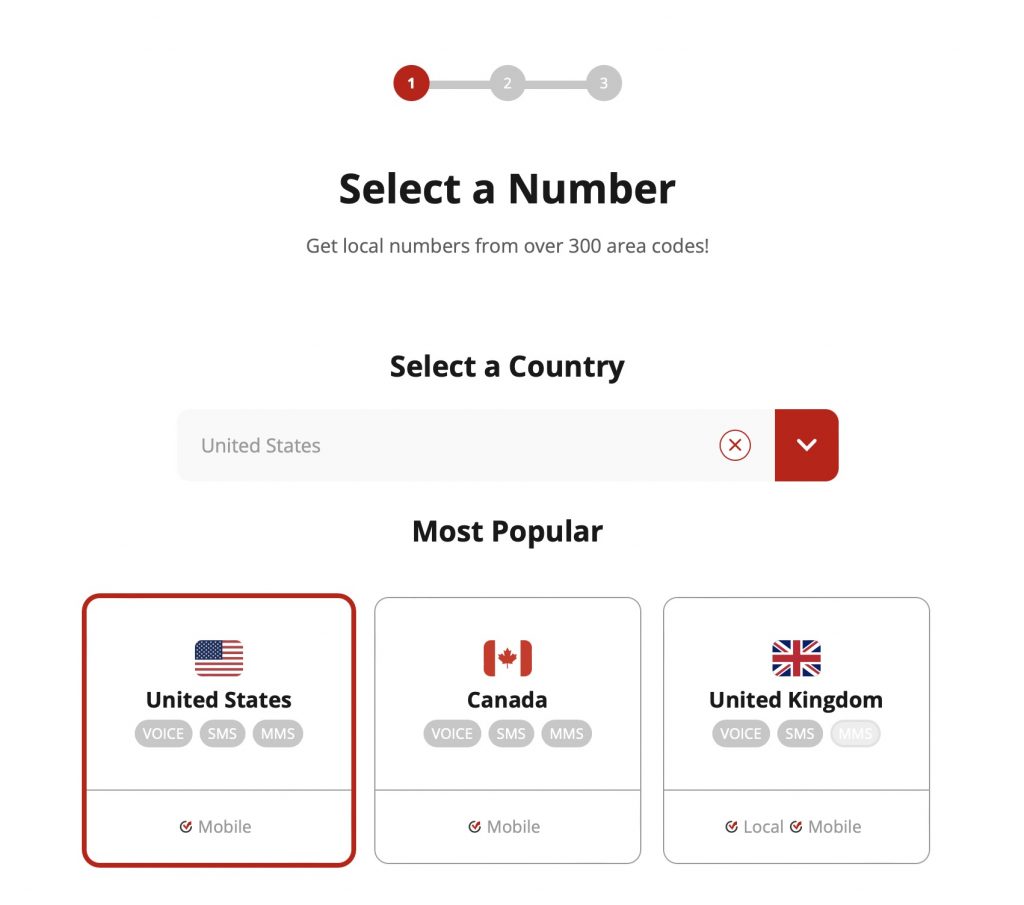Click SMS badge on United States card
Screen dimensions: 1024x905
coord(222,734)
